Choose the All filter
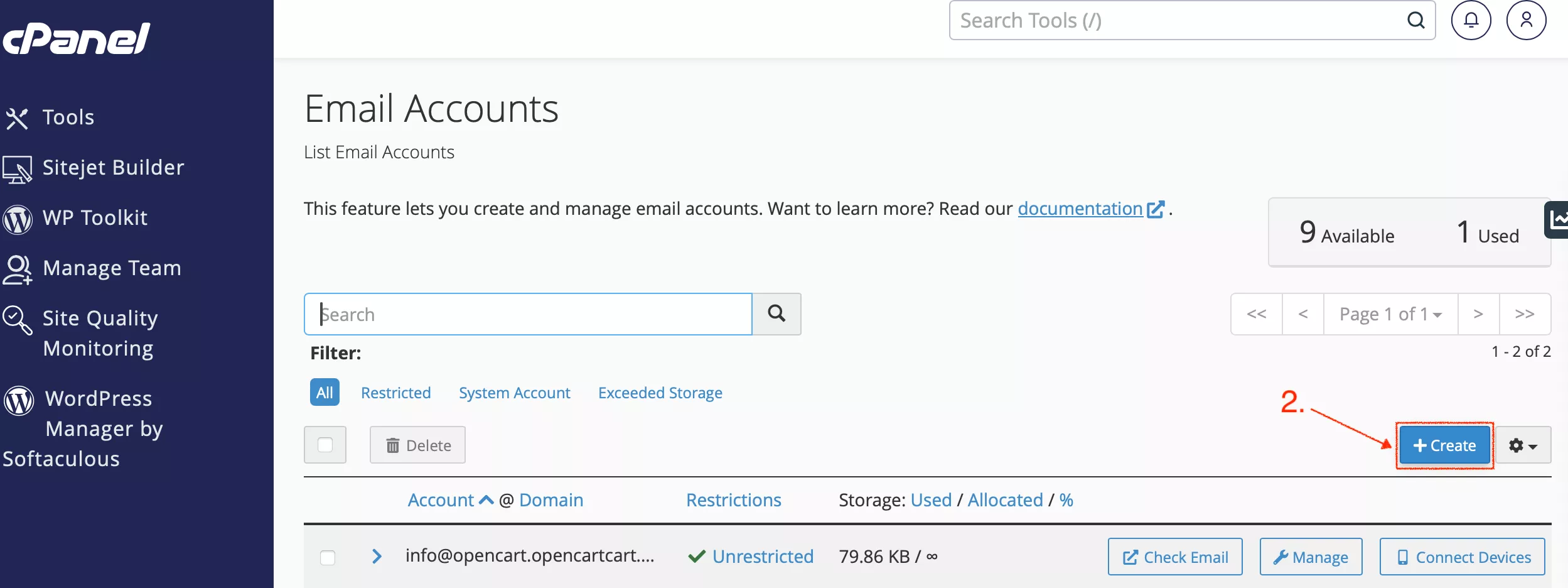 325,393
